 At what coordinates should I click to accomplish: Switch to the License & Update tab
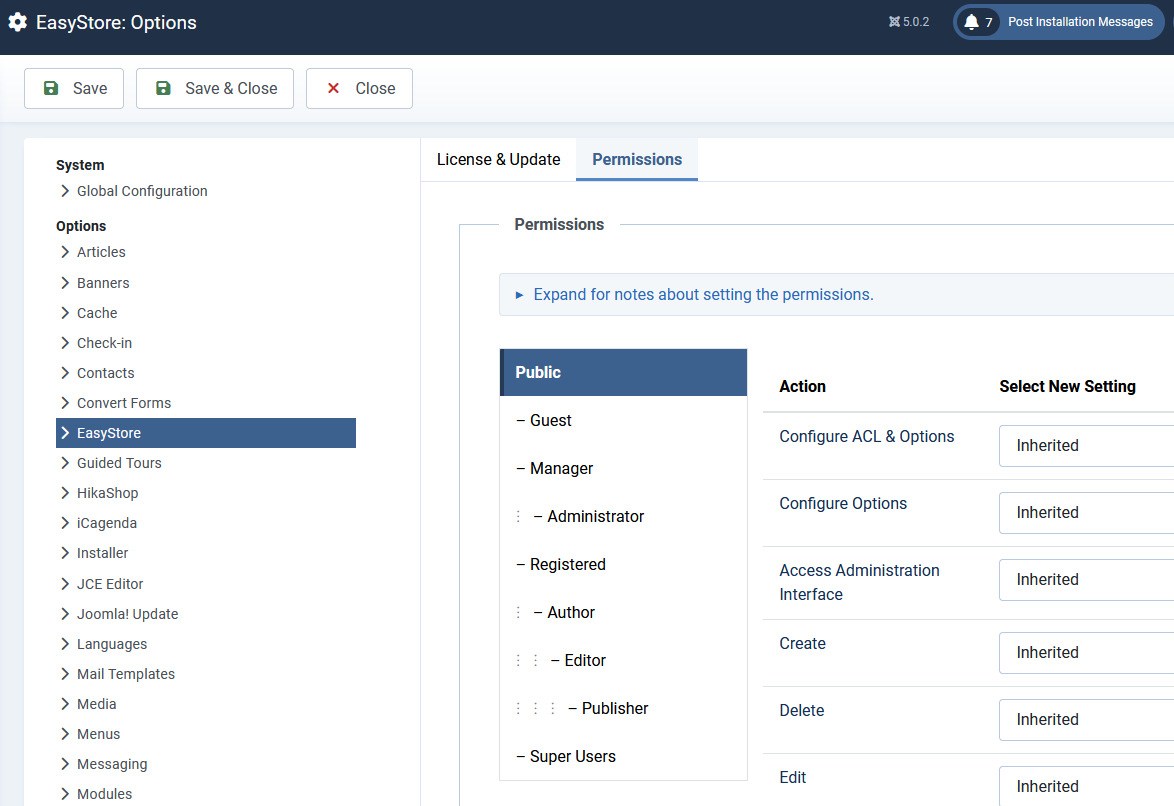click(x=498, y=160)
